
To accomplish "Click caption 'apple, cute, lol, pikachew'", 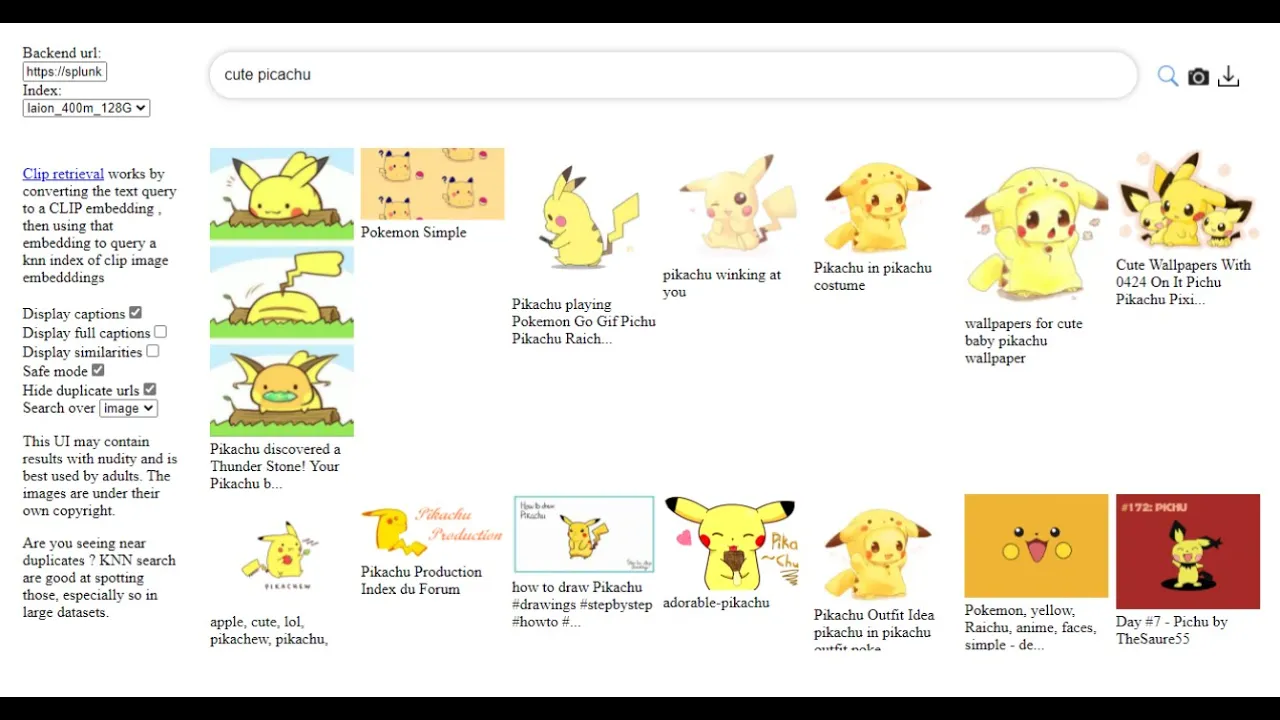I will pos(269,630).
